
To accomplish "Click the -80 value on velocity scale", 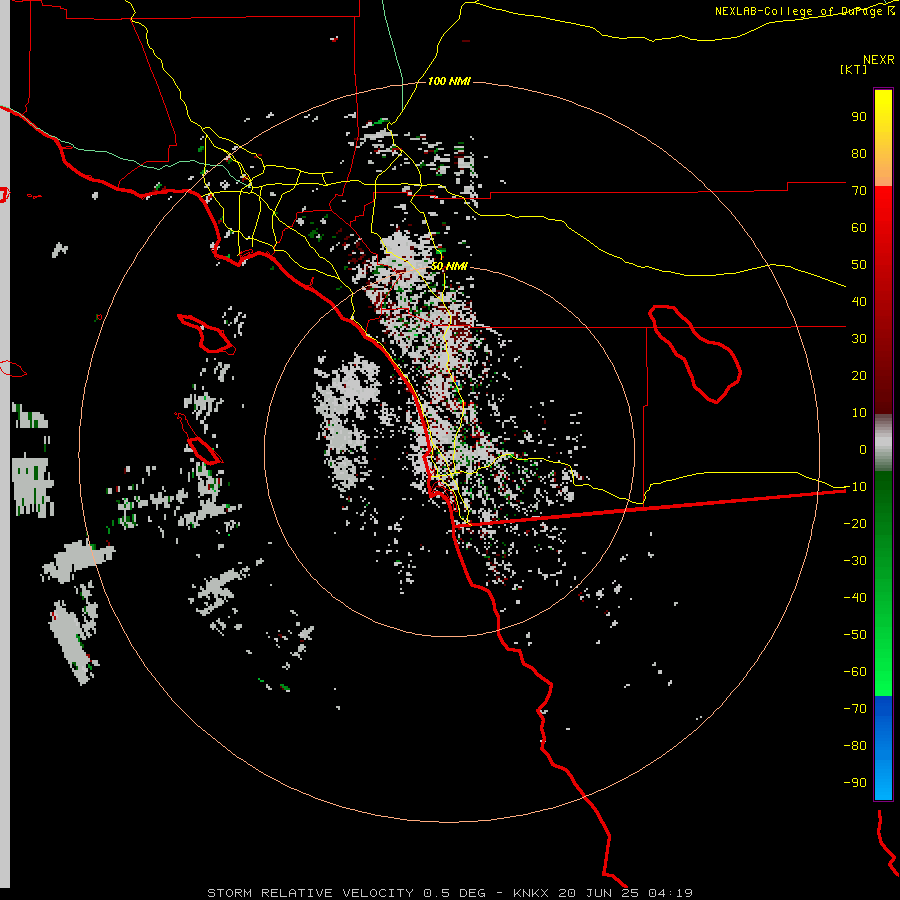I will point(855,746).
